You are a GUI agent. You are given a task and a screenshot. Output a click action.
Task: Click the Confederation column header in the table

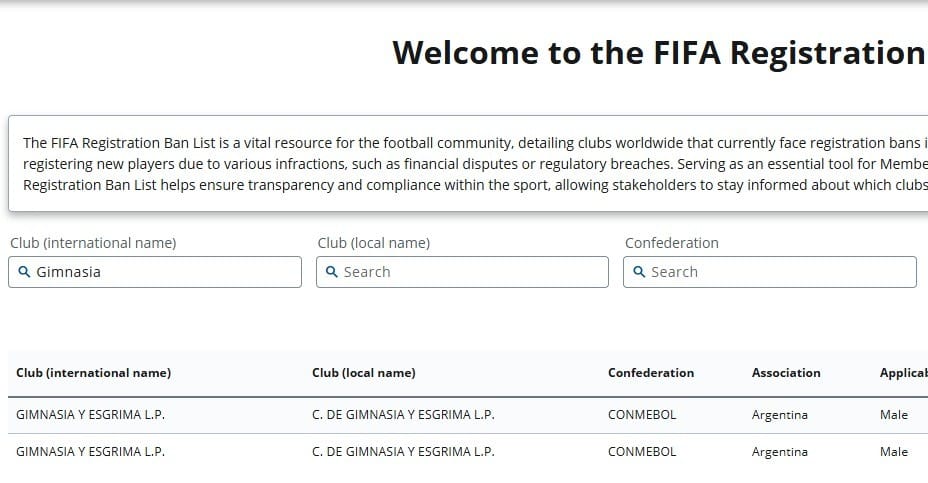[x=651, y=373]
